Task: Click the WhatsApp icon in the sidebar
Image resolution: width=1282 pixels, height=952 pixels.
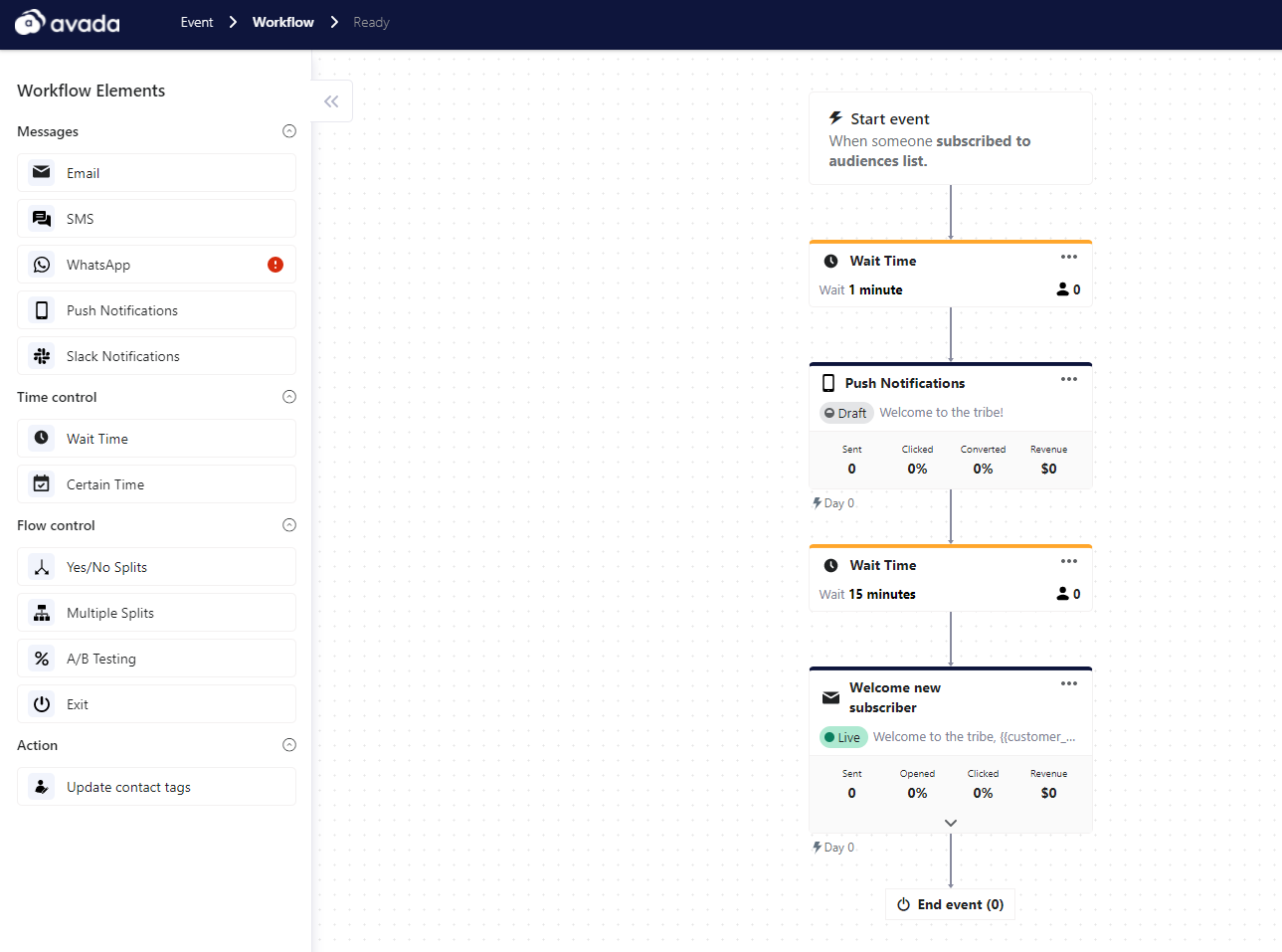Action: point(42,265)
